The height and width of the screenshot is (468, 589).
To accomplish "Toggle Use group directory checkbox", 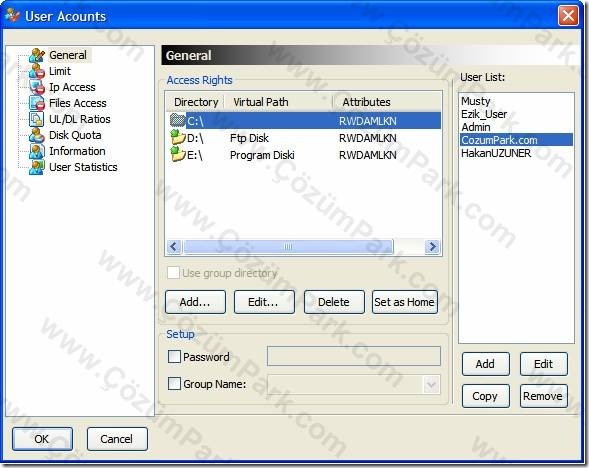I will (x=173, y=273).
